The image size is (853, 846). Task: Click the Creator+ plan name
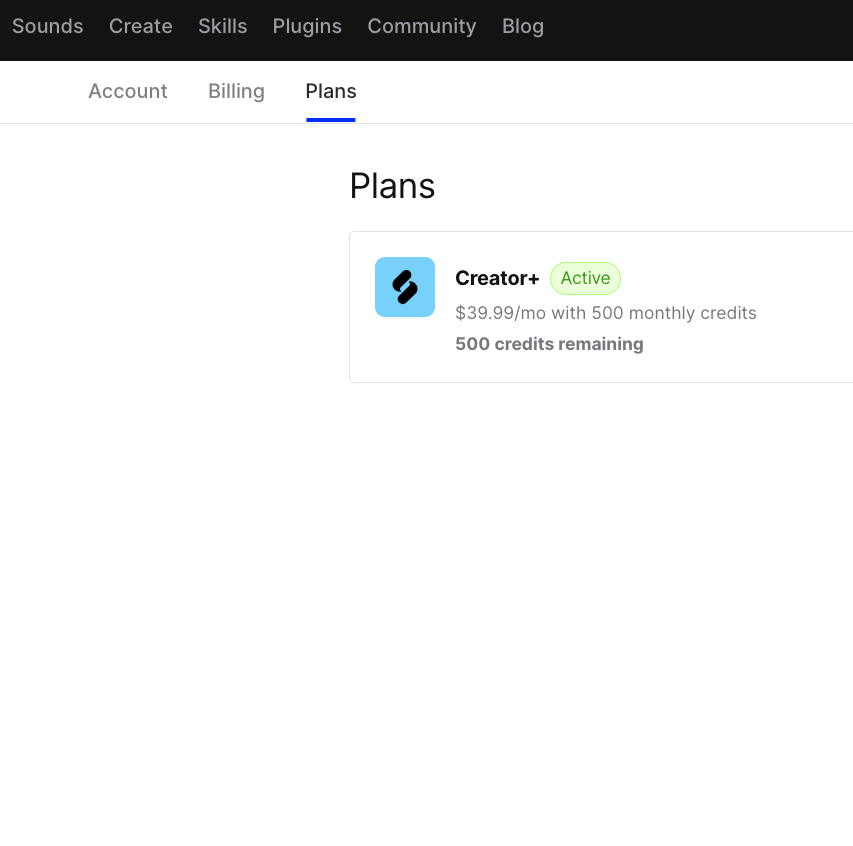[x=497, y=278]
